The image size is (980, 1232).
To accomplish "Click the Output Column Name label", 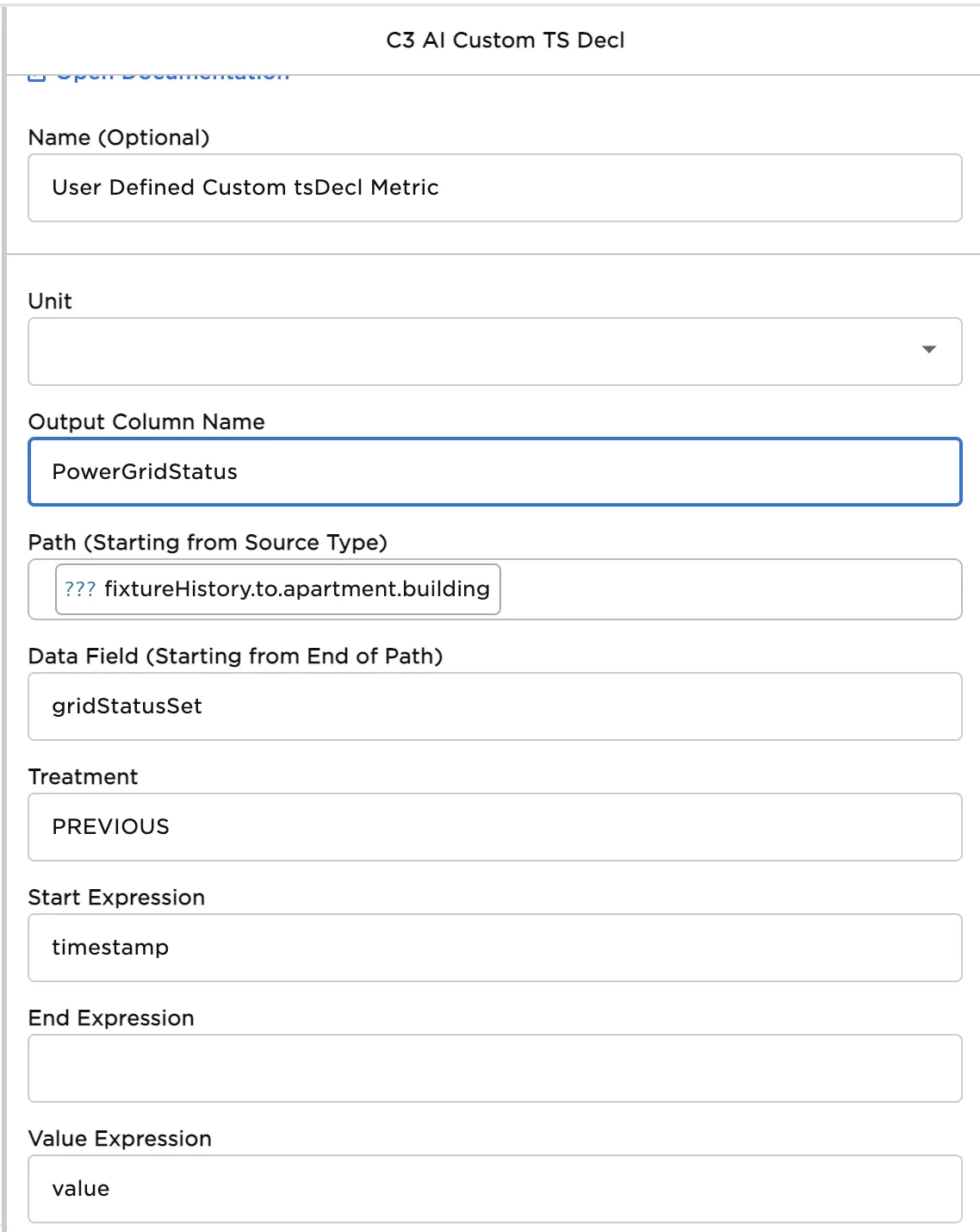I will [146, 421].
